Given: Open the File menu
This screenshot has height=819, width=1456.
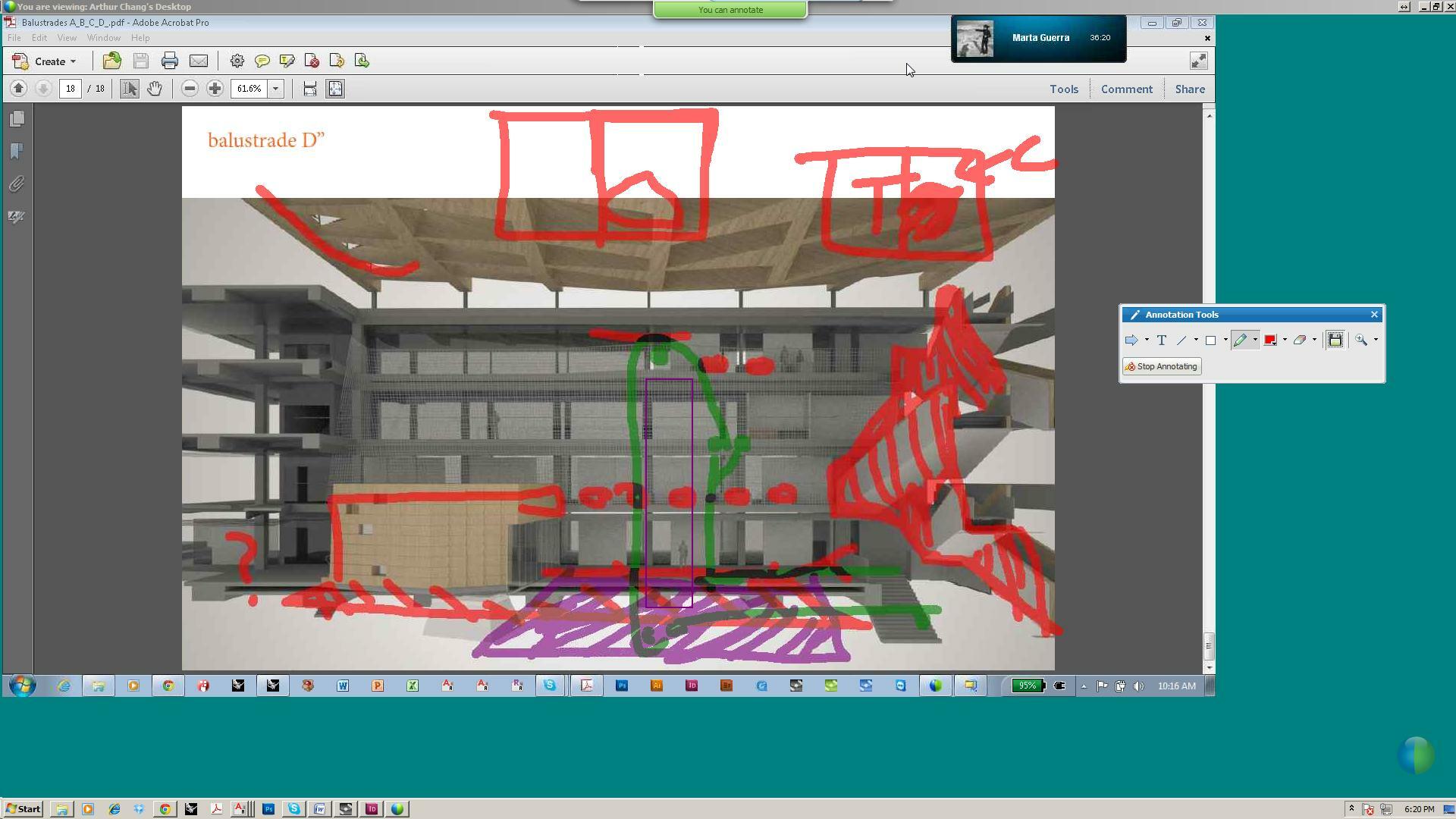Looking at the screenshot, I should (x=14, y=38).
